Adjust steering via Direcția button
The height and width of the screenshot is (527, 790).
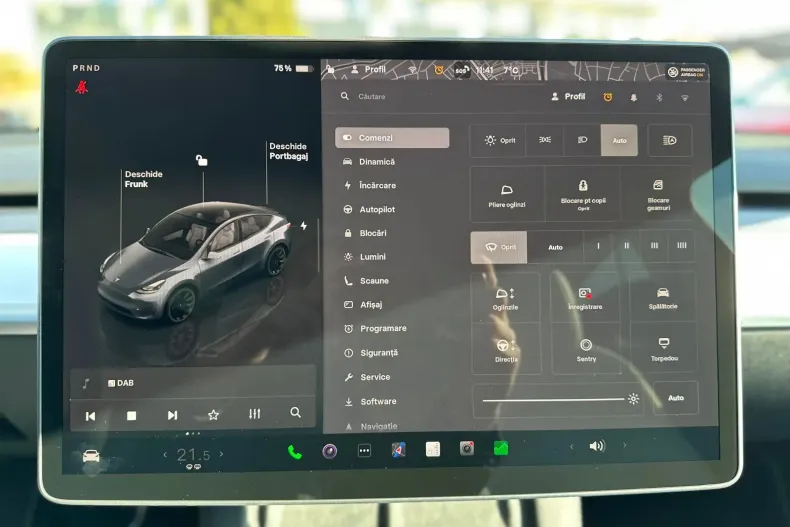click(506, 351)
